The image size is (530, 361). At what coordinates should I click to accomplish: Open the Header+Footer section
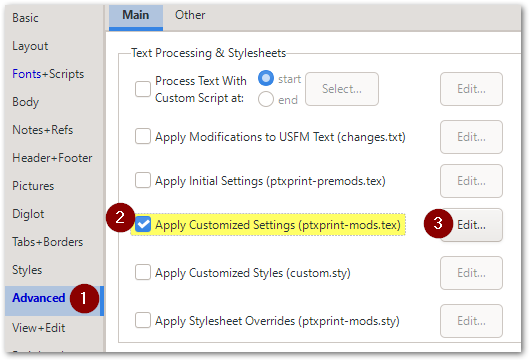(x=52, y=158)
